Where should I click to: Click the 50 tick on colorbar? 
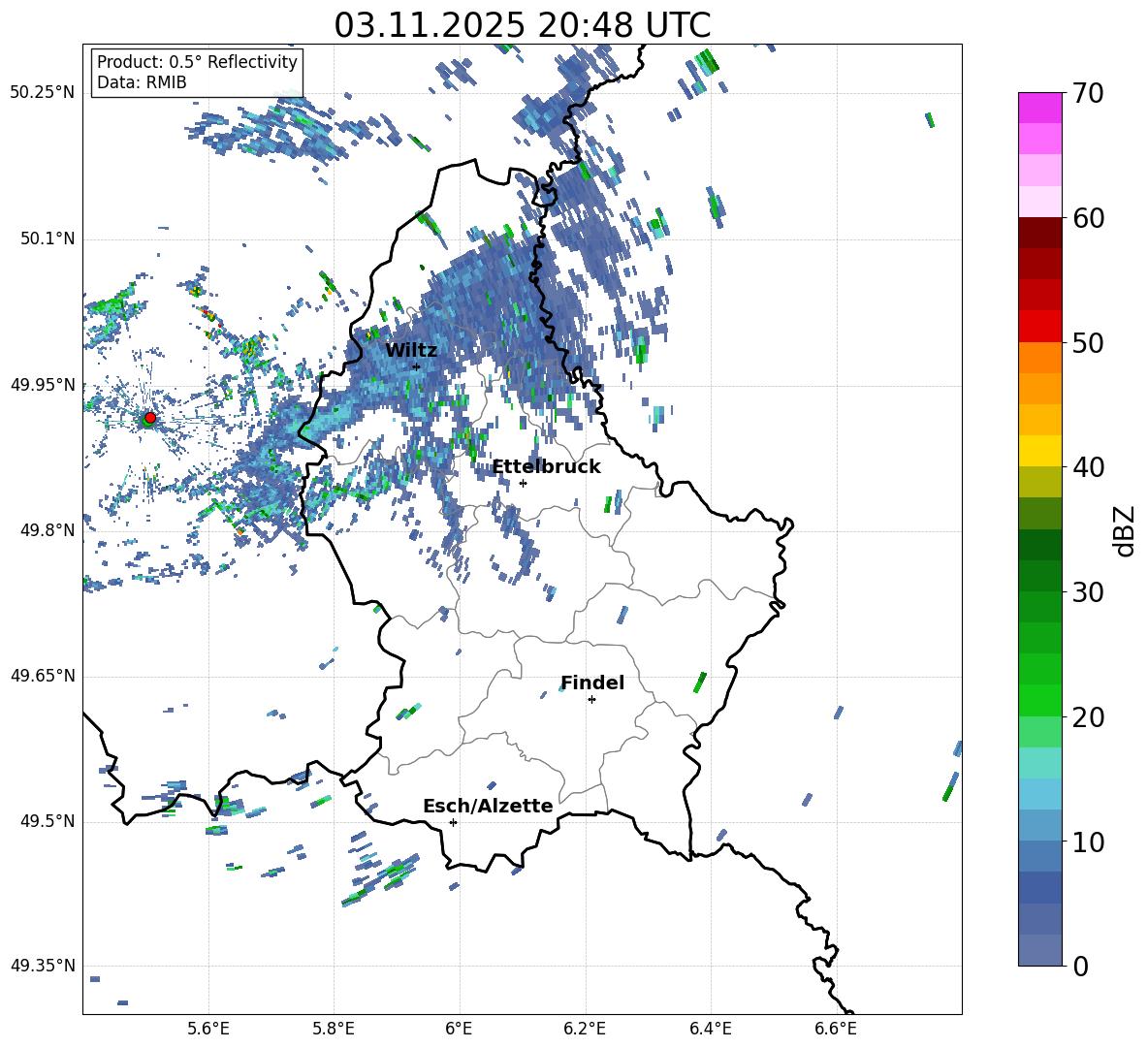pos(1088,342)
